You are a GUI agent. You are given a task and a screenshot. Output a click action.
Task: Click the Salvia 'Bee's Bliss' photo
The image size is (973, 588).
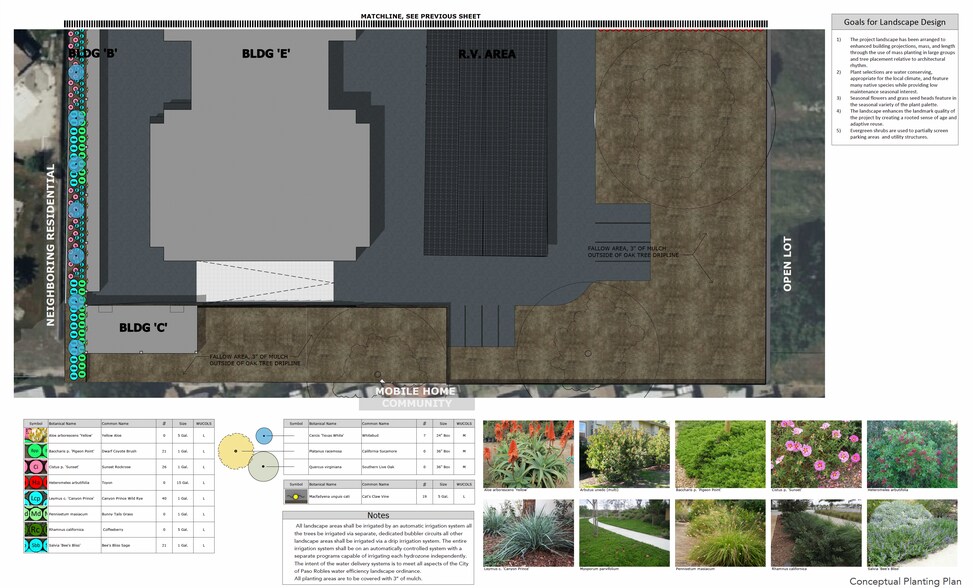pos(914,533)
